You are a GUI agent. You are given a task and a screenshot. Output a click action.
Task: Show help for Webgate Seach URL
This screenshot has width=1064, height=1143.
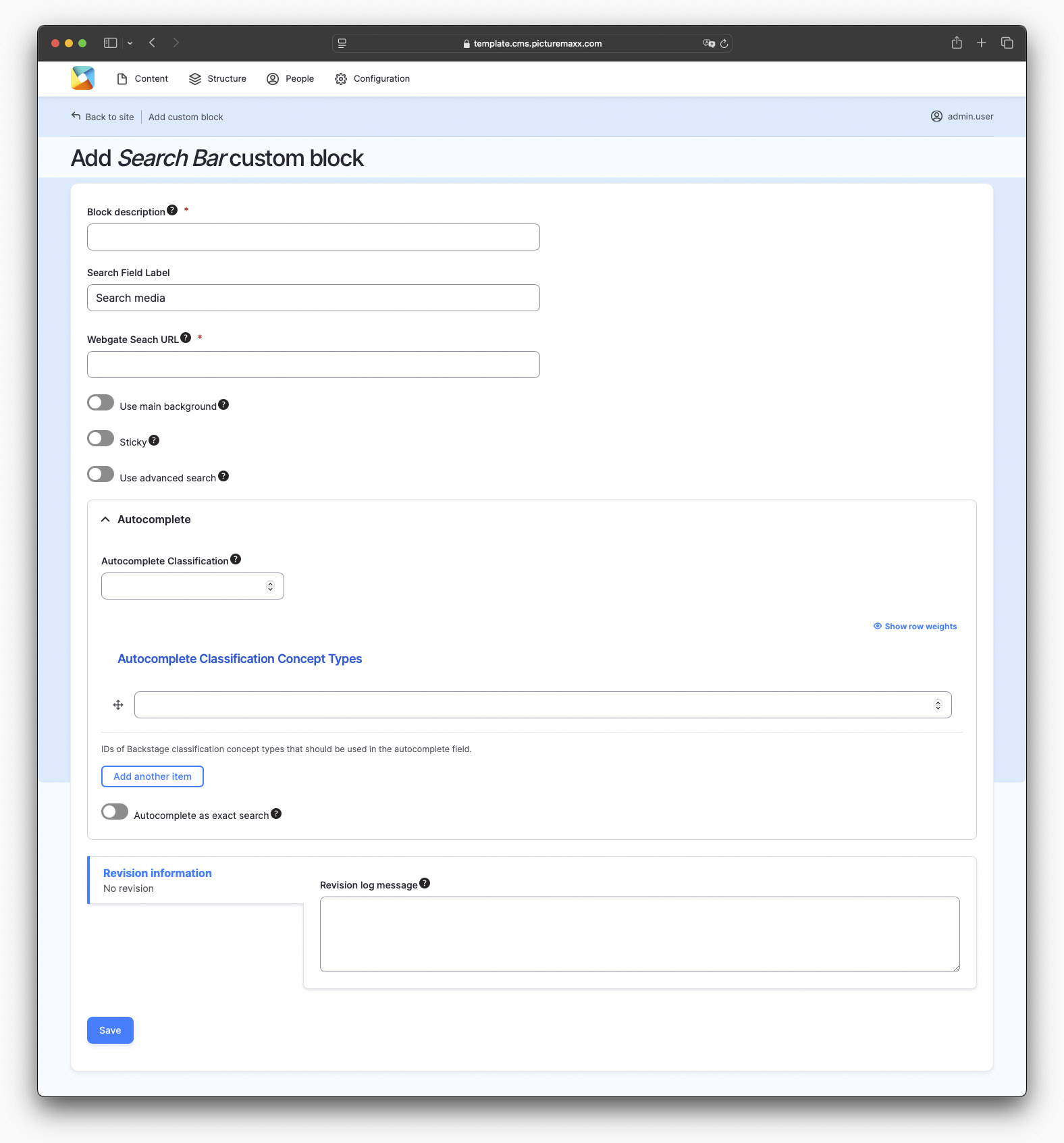tap(186, 338)
